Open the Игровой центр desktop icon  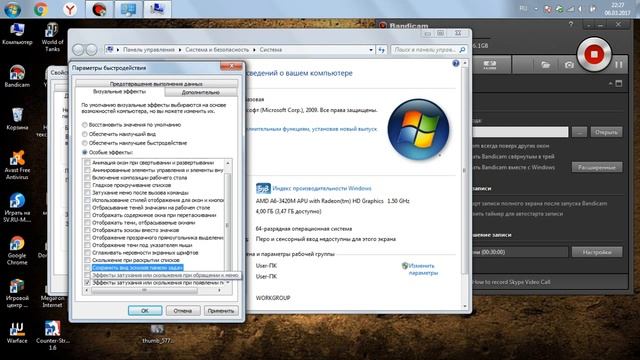click(17, 293)
